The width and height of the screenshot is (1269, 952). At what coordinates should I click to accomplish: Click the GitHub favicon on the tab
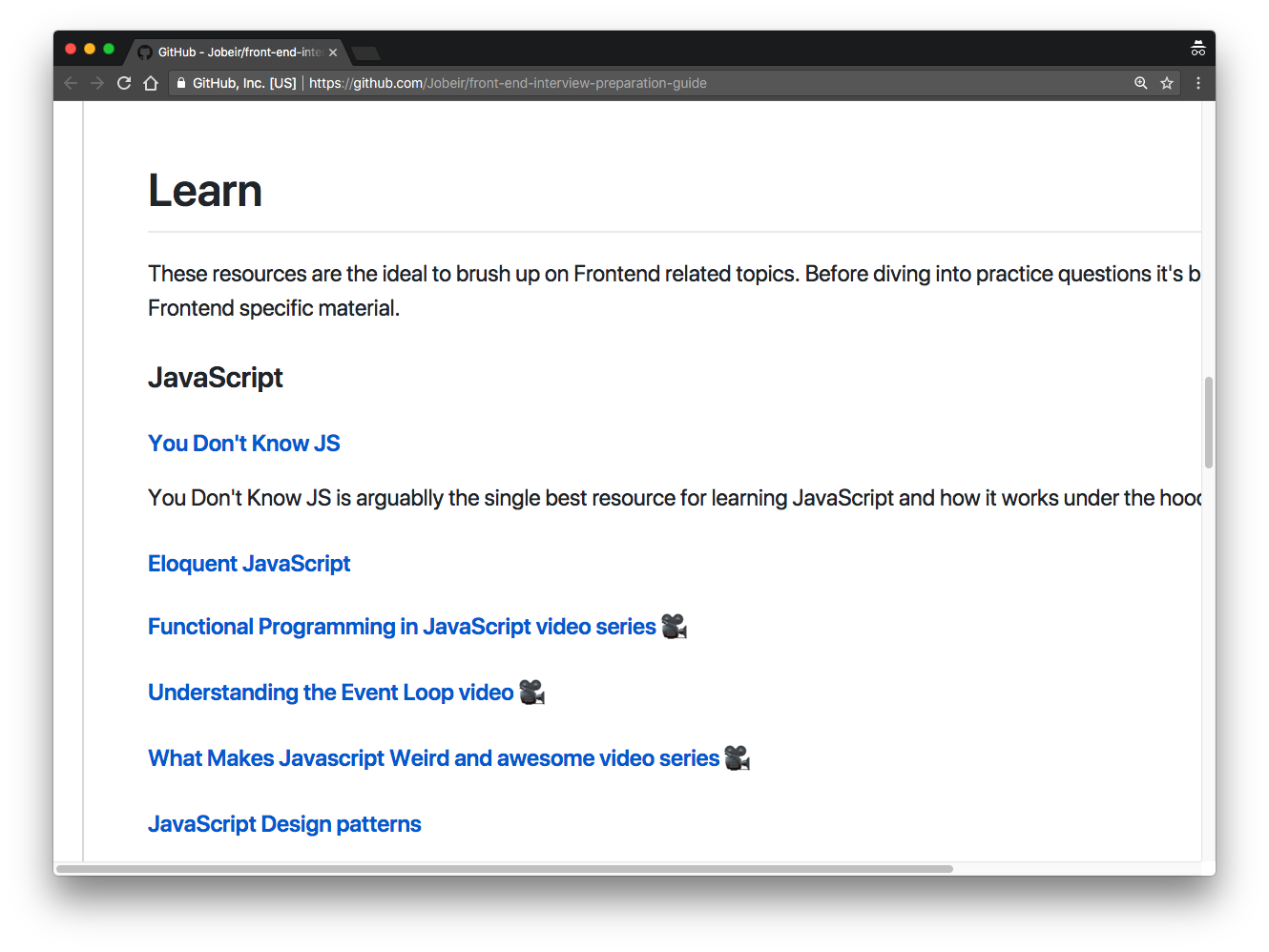coord(145,52)
